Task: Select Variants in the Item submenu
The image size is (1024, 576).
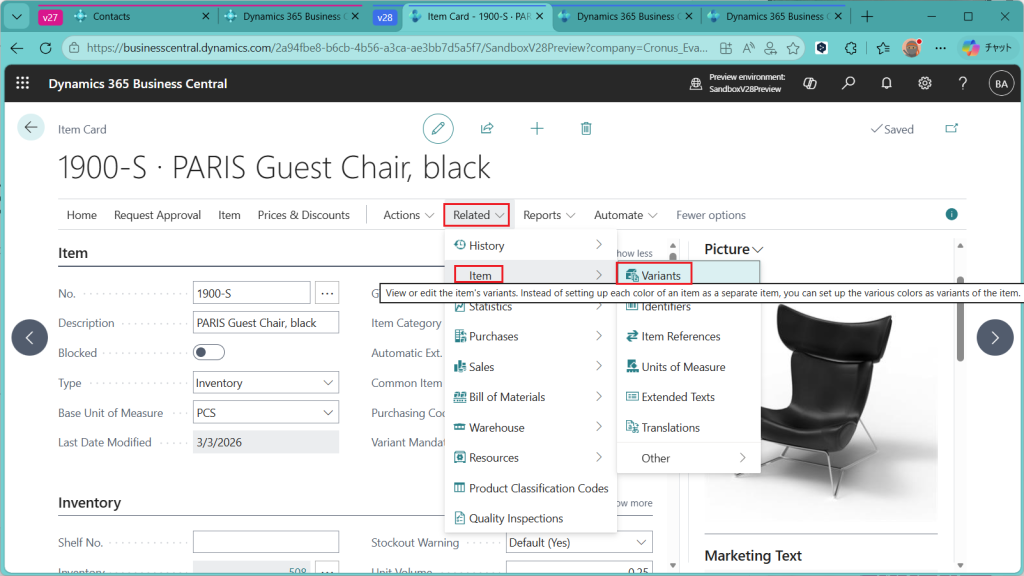Action: point(660,275)
